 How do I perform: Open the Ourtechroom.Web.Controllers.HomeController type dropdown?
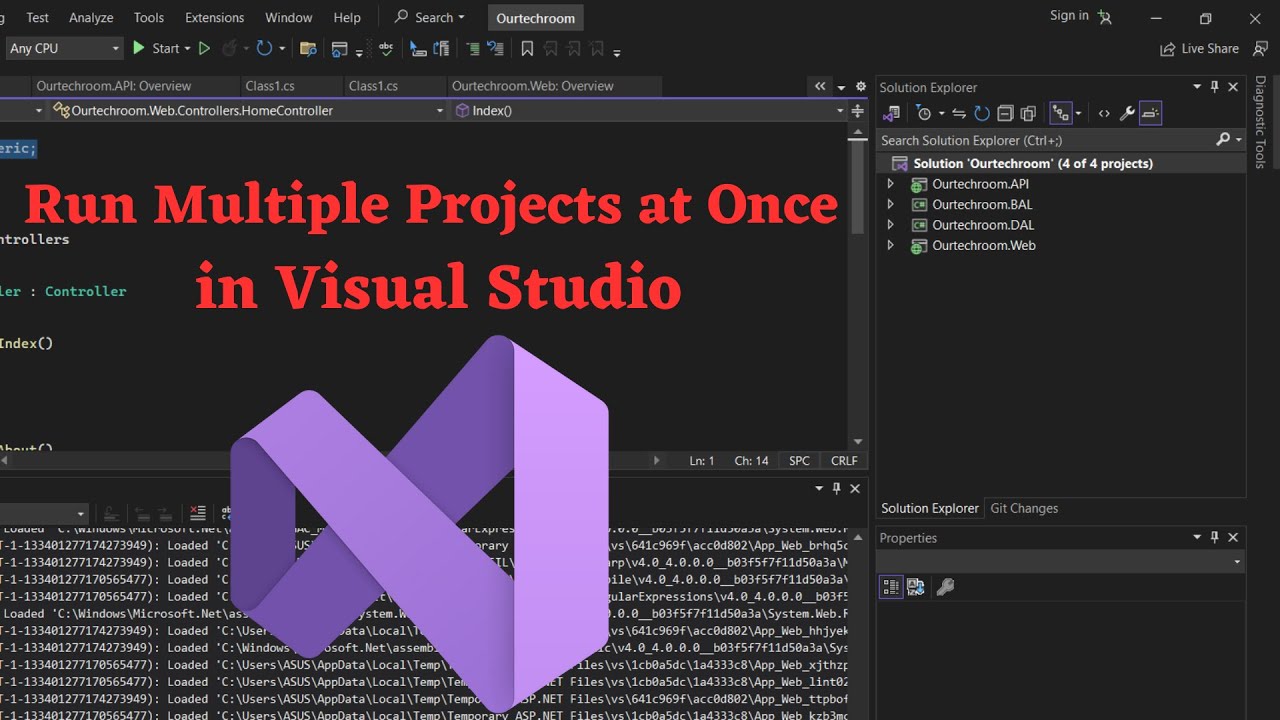[x=248, y=111]
